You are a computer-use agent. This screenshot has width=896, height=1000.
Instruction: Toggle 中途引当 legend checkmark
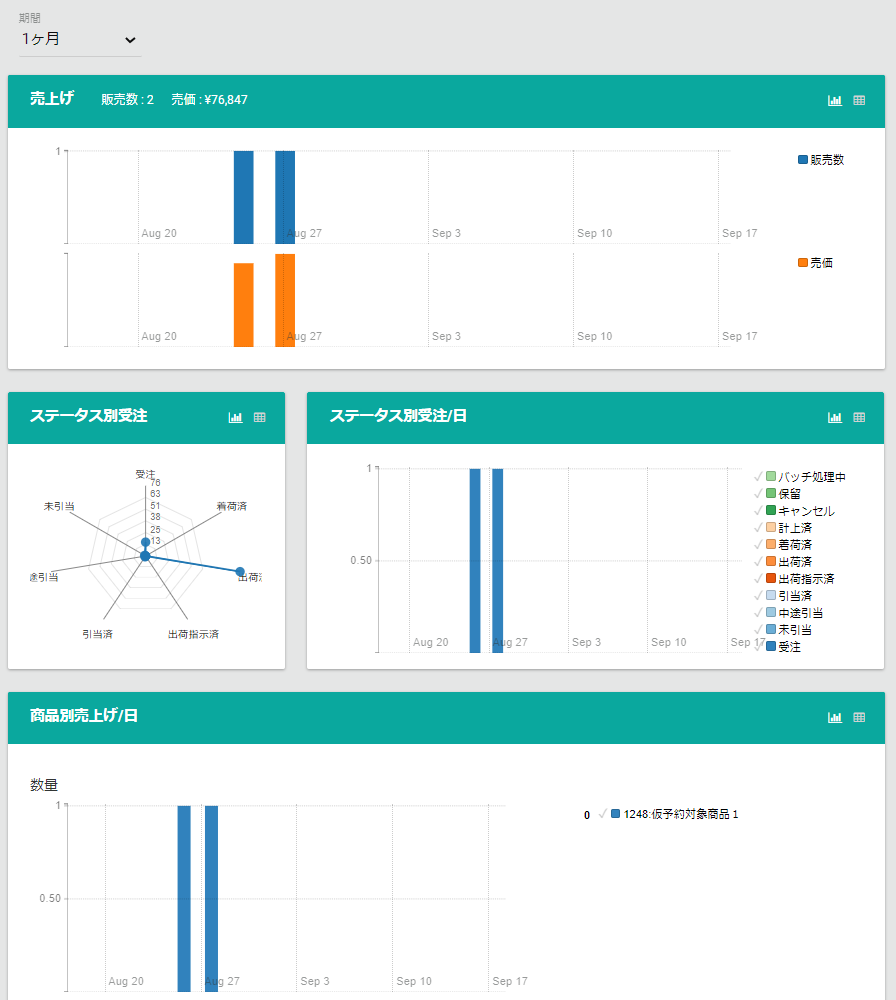pyautogui.click(x=758, y=613)
